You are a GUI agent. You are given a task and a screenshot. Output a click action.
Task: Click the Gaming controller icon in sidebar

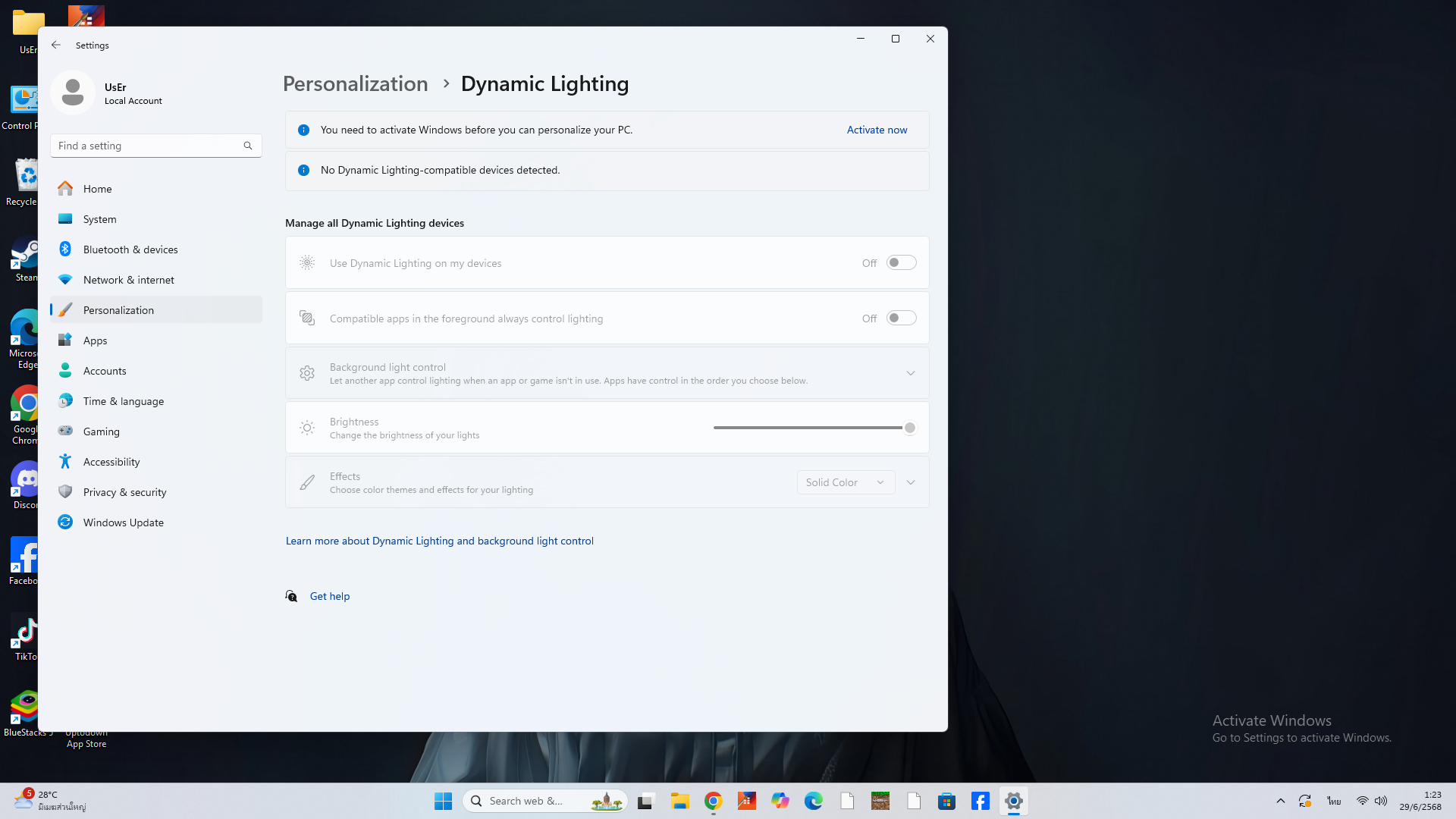click(x=65, y=431)
